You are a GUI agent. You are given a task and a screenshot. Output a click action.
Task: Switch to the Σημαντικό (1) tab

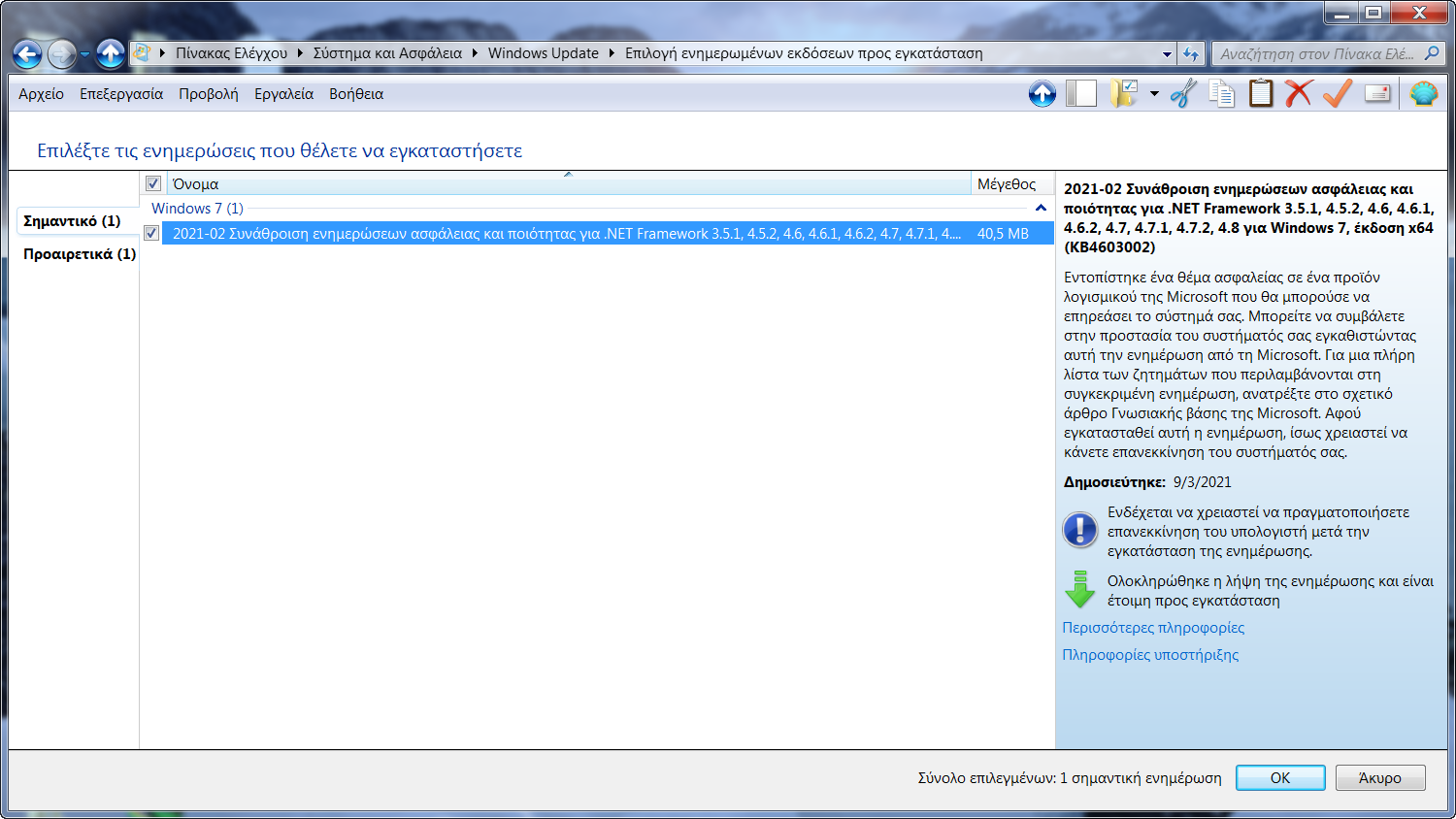(x=73, y=221)
